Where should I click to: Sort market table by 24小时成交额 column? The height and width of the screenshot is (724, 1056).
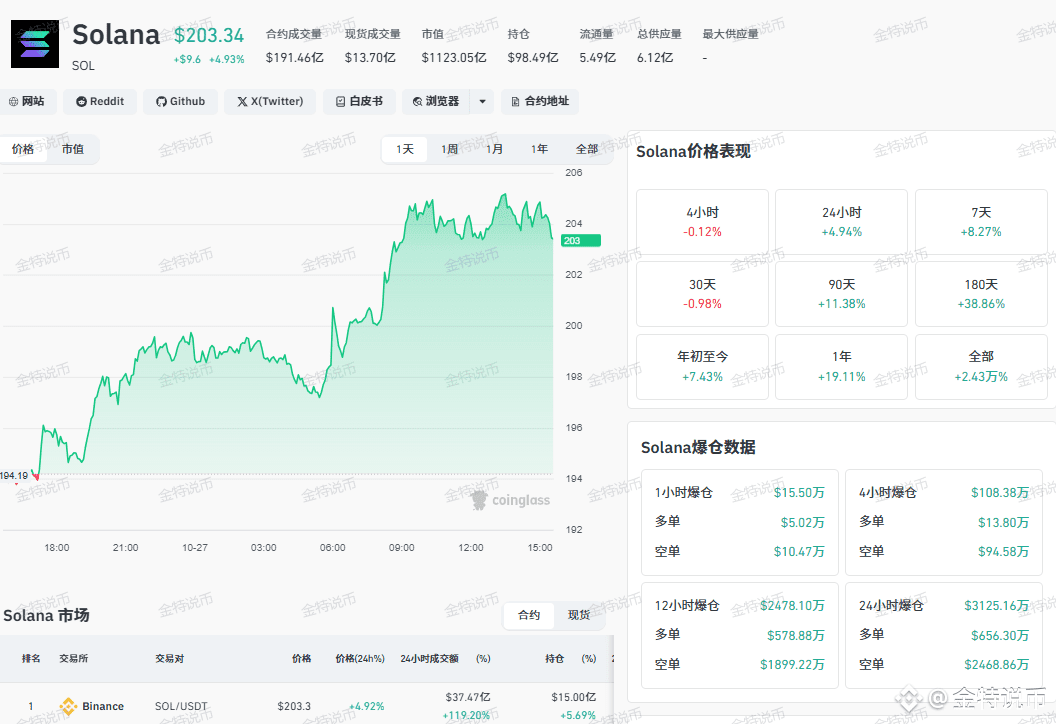[x=429, y=659]
